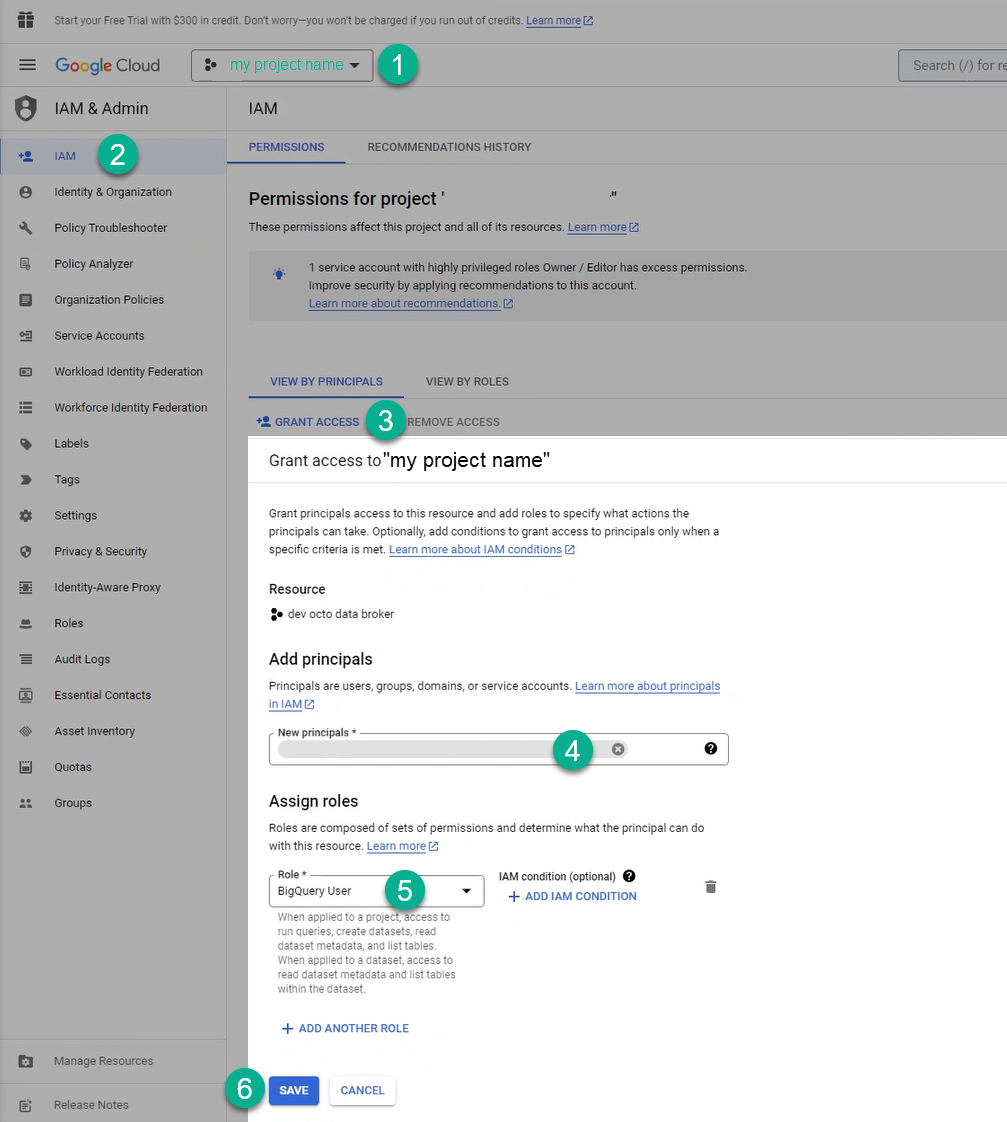Click the Policy Troubleshooter wrench icon
Image resolution: width=1007 pixels, height=1122 pixels.
26,228
